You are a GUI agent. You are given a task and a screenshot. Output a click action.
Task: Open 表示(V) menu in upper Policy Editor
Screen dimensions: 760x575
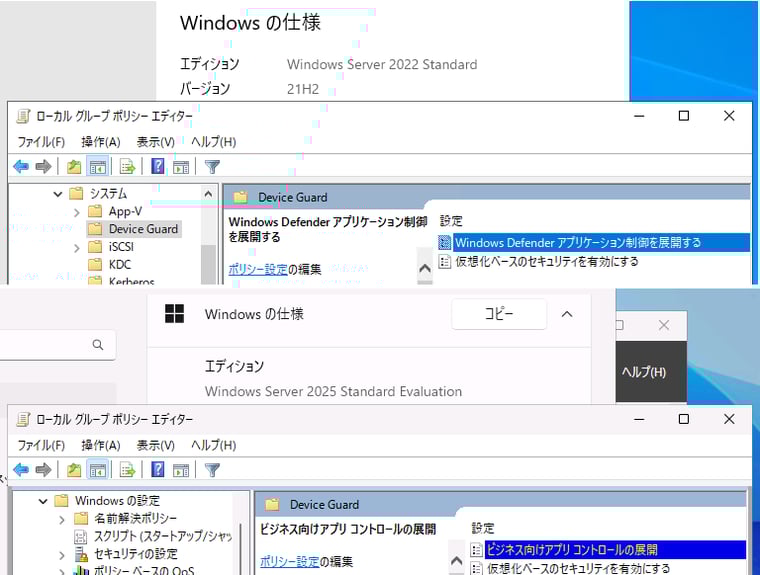[156, 142]
